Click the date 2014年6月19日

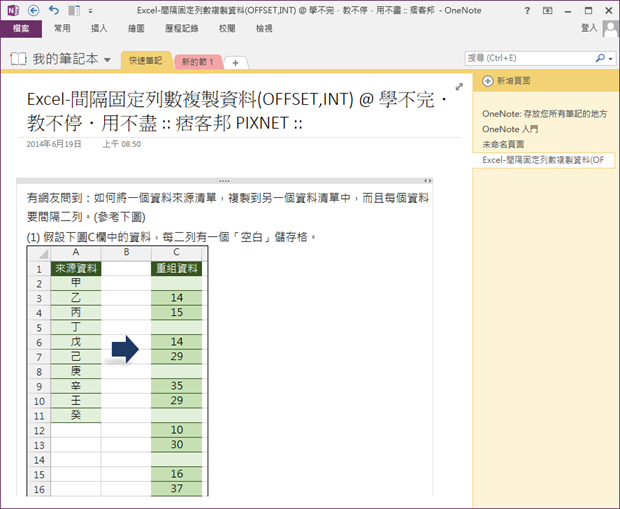pos(54,144)
